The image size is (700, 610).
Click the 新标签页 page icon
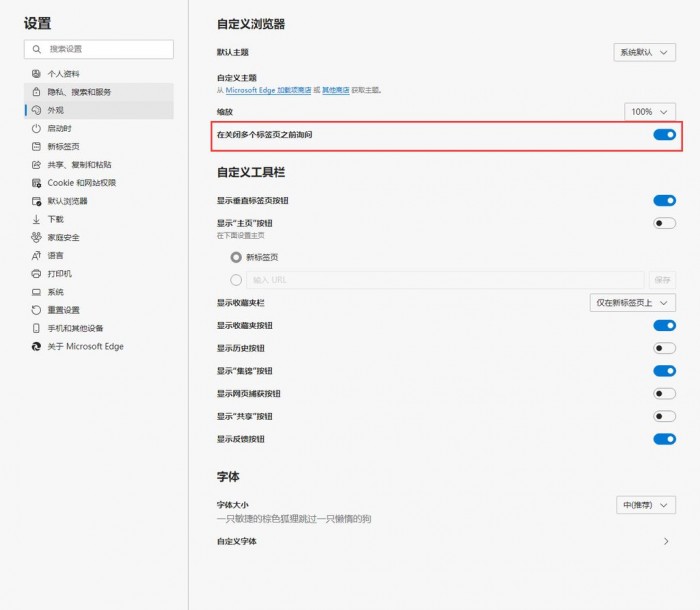[36, 146]
